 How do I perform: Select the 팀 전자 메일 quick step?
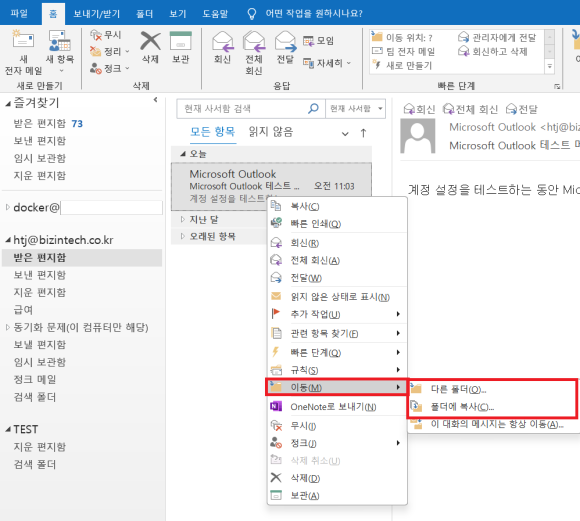pyautogui.click(x=403, y=51)
